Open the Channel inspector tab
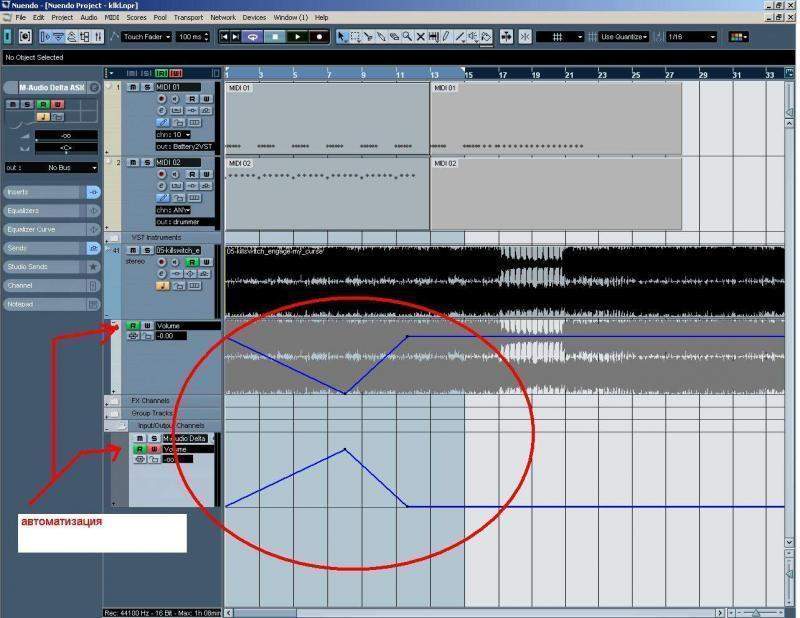This screenshot has height=618, width=800. pyautogui.click(x=52, y=286)
